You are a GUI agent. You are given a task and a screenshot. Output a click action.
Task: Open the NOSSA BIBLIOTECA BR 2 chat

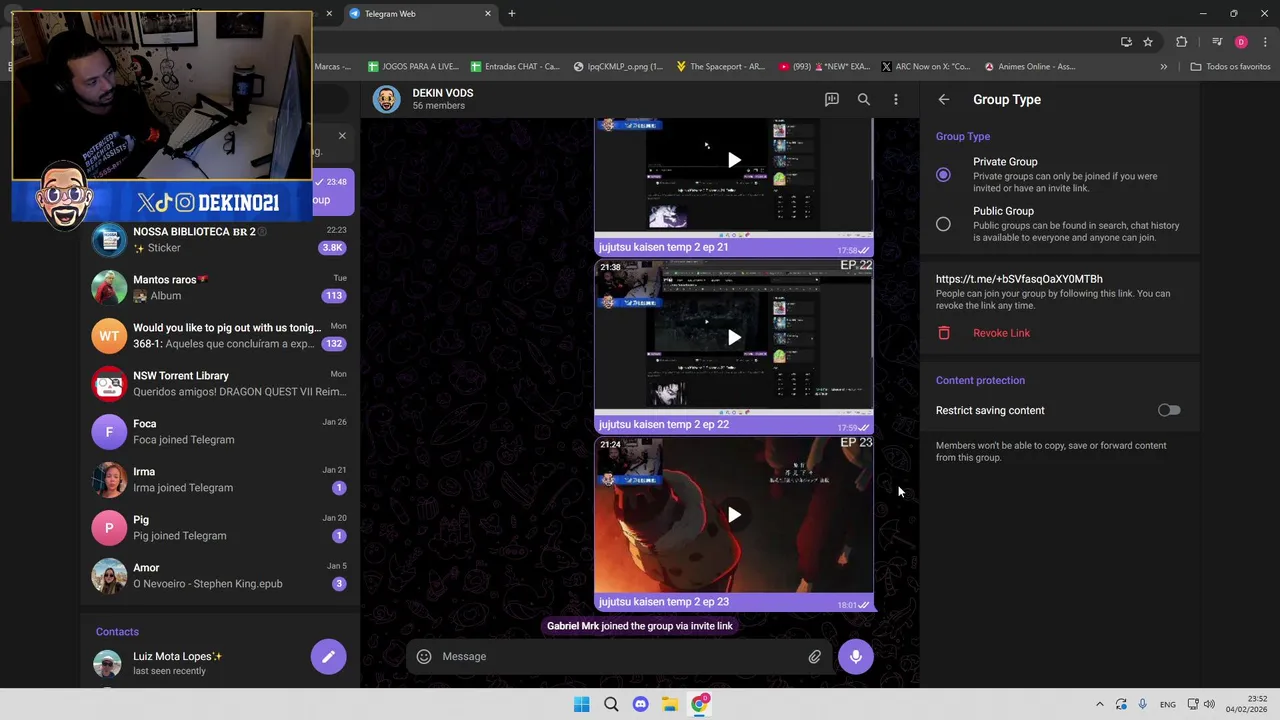pos(220,239)
